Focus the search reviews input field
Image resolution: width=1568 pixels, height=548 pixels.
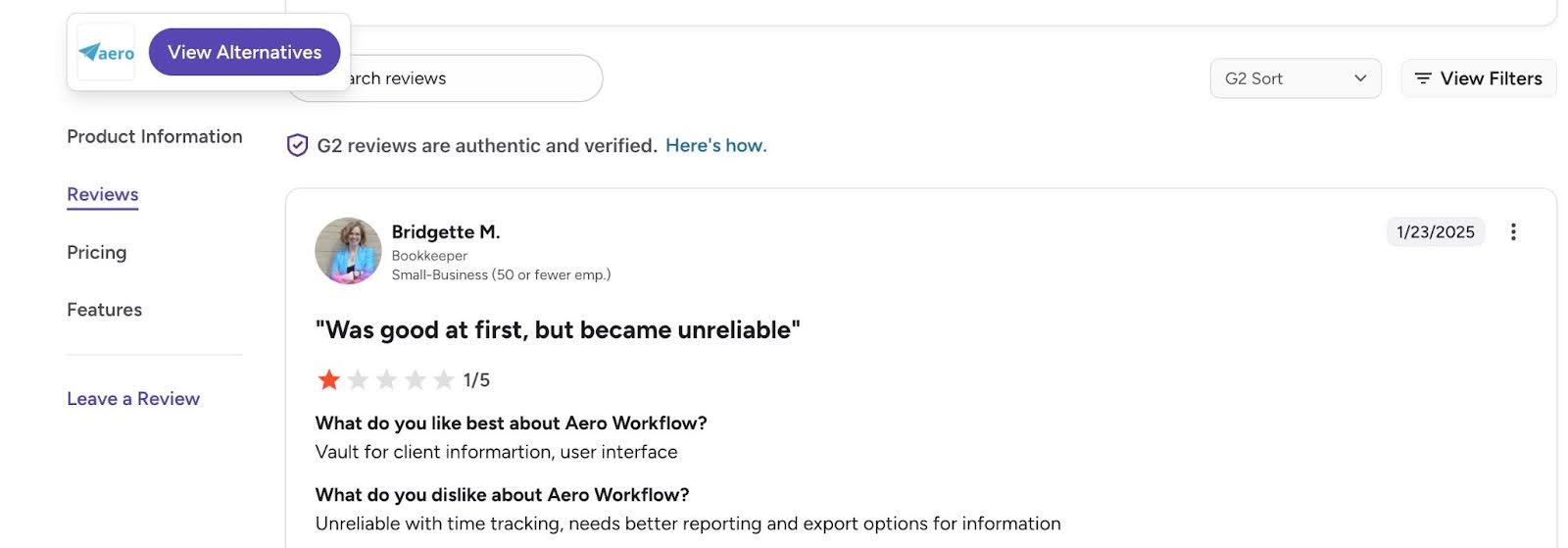[x=445, y=78]
